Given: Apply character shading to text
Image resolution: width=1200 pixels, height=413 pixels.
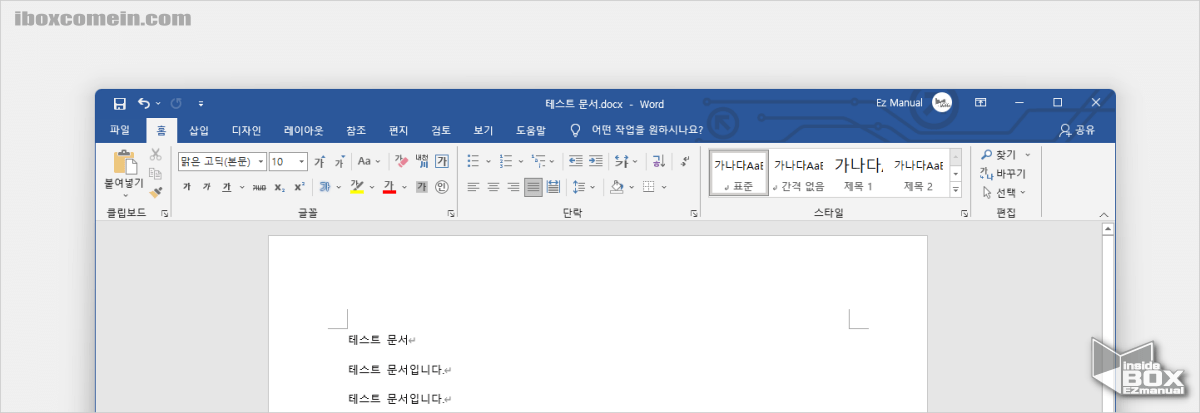Looking at the screenshot, I should (422, 187).
